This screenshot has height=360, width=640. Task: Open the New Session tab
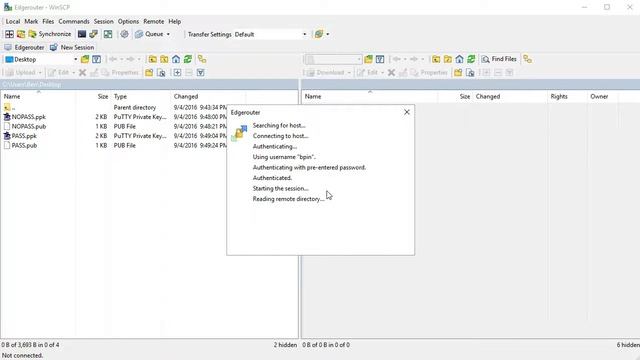click(x=72, y=47)
